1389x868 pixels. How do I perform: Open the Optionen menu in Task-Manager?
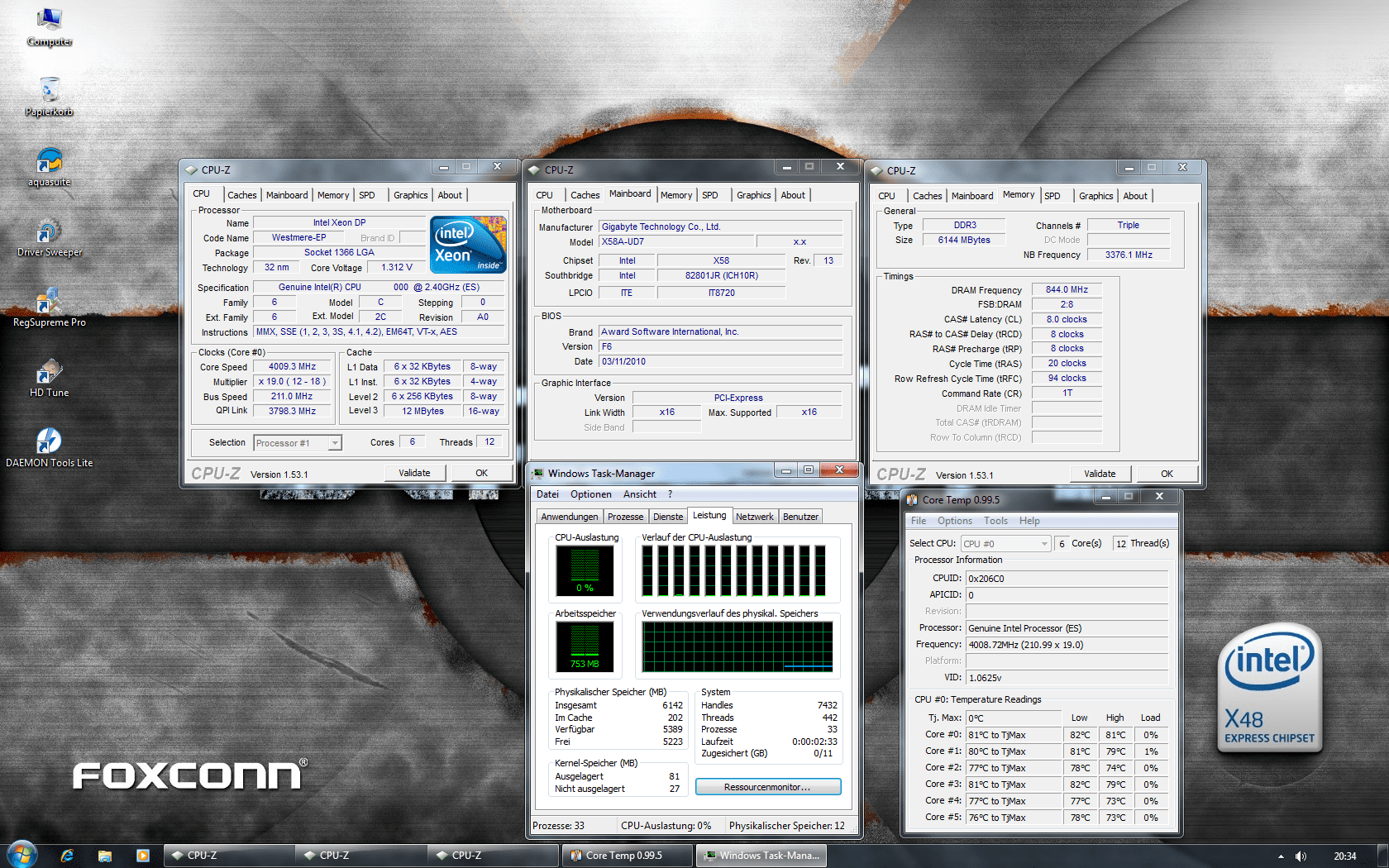(x=591, y=494)
